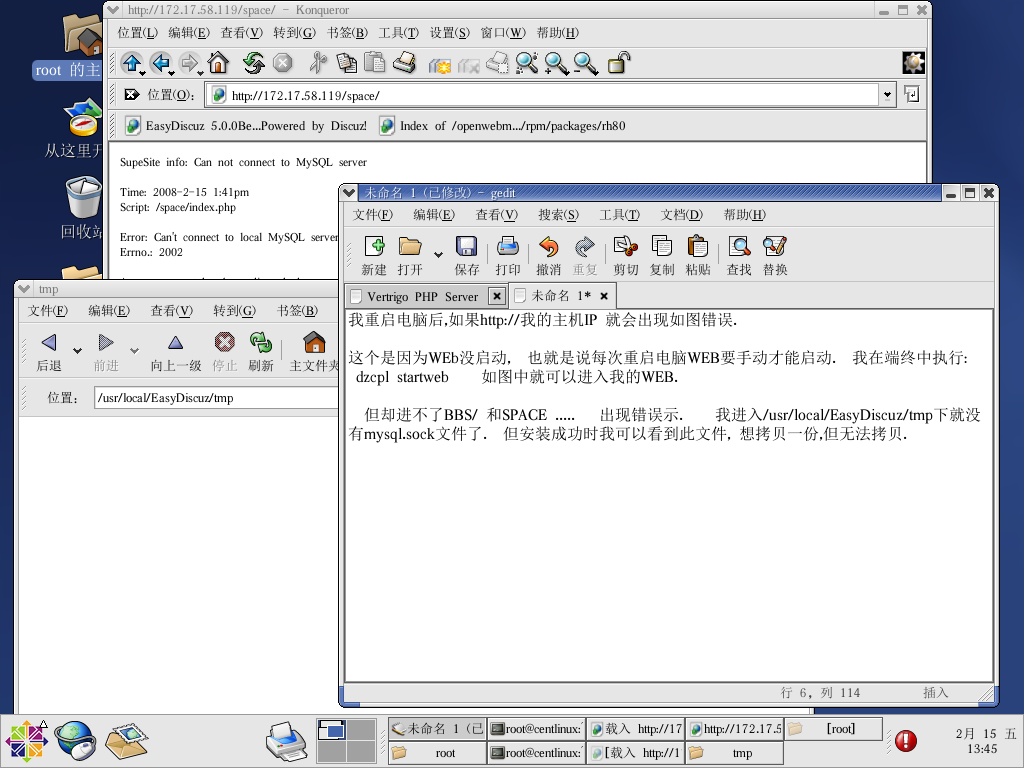Open Trash icon on desktop
The image size is (1024, 768).
point(83,197)
